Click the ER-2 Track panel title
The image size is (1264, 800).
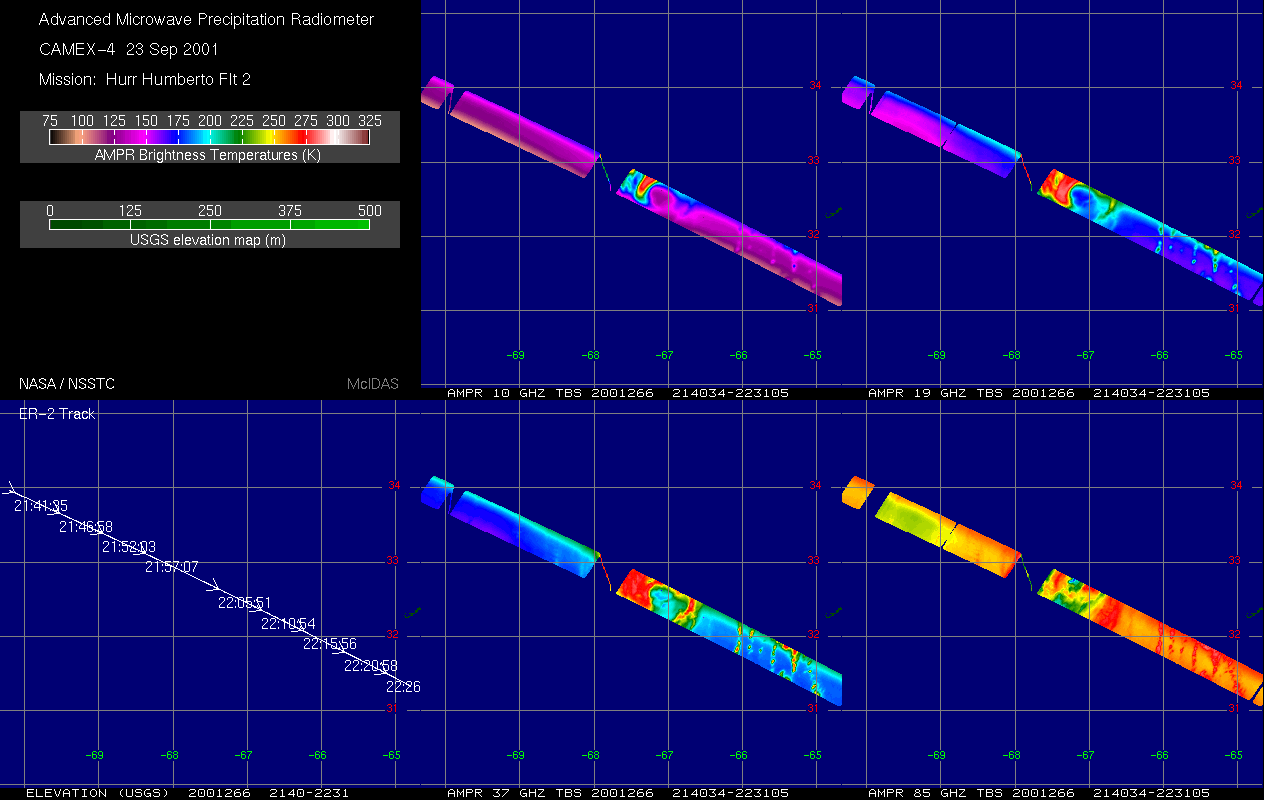point(57,414)
